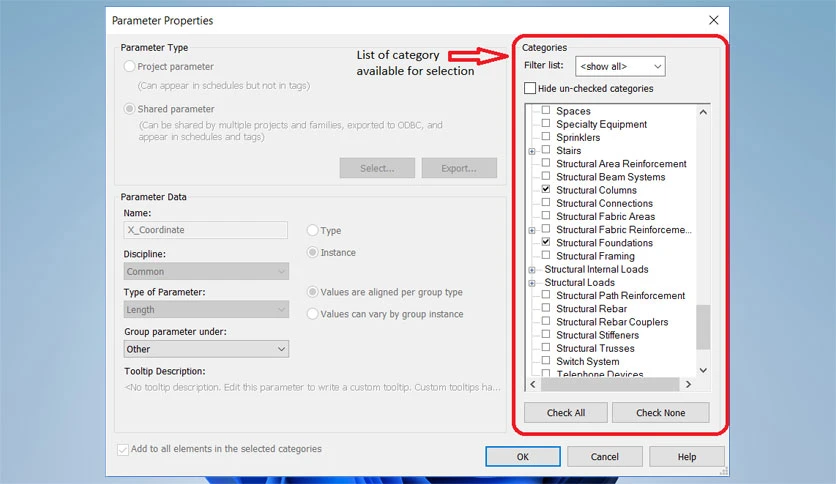Choose Values are aligned per group type

coord(312,292)
